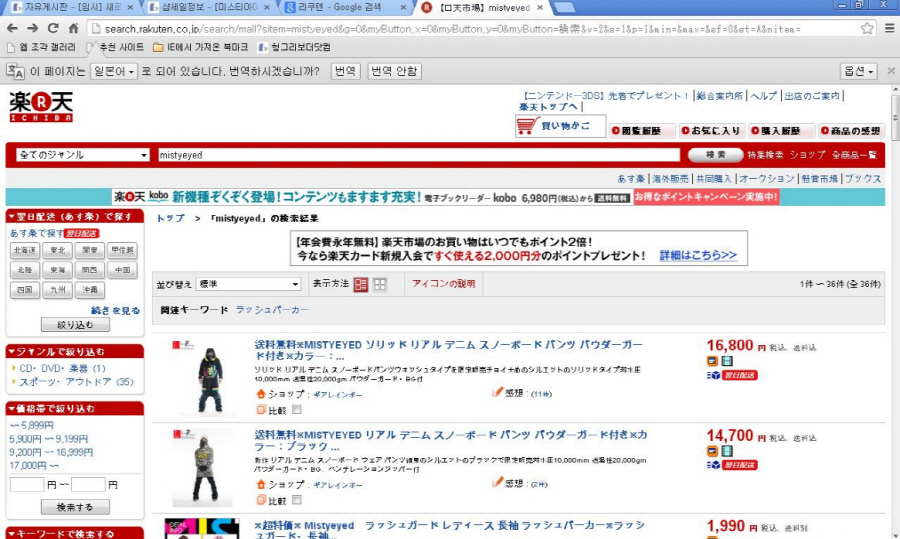Switch to list display view icon
The image size is (900, 539).
coord(360,284)
